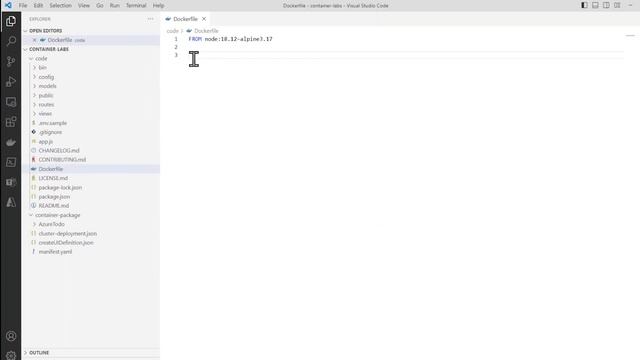This screenshot has width=640, height=360.
Task: Open the Azure view in activity bar
Action: [11, 202]
